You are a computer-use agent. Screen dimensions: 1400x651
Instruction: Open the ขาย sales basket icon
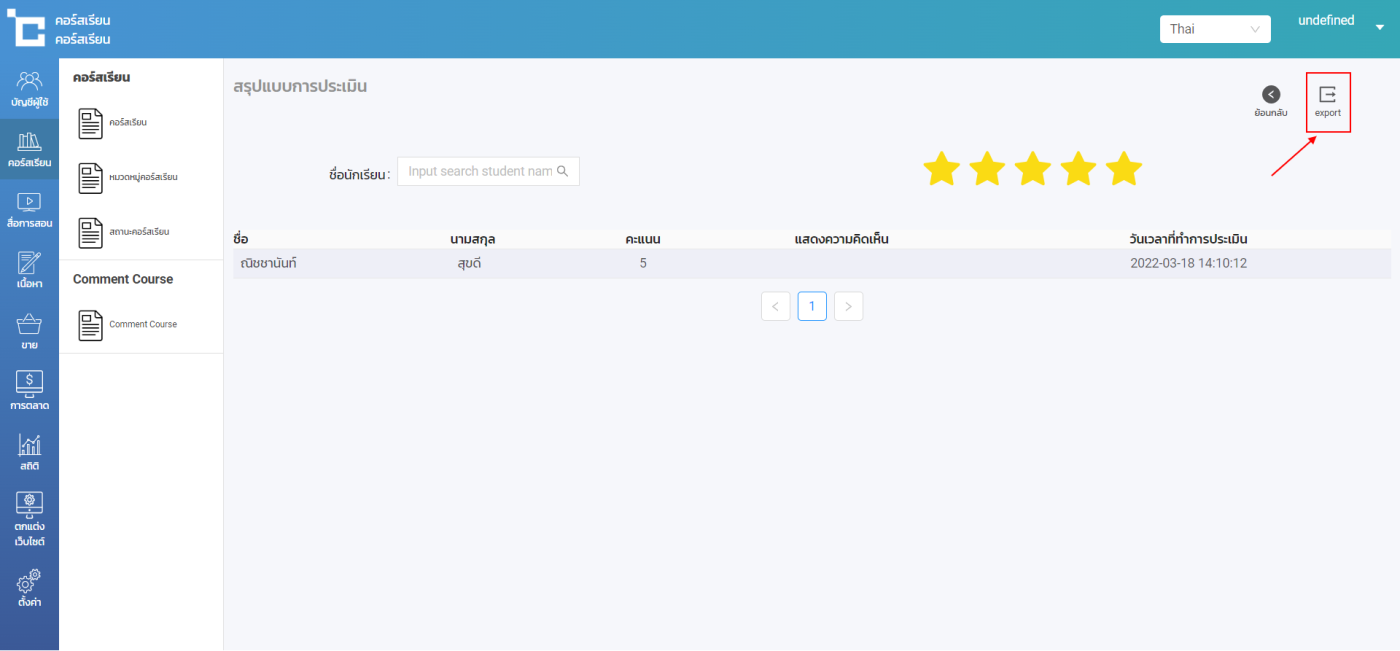[29, 325]
